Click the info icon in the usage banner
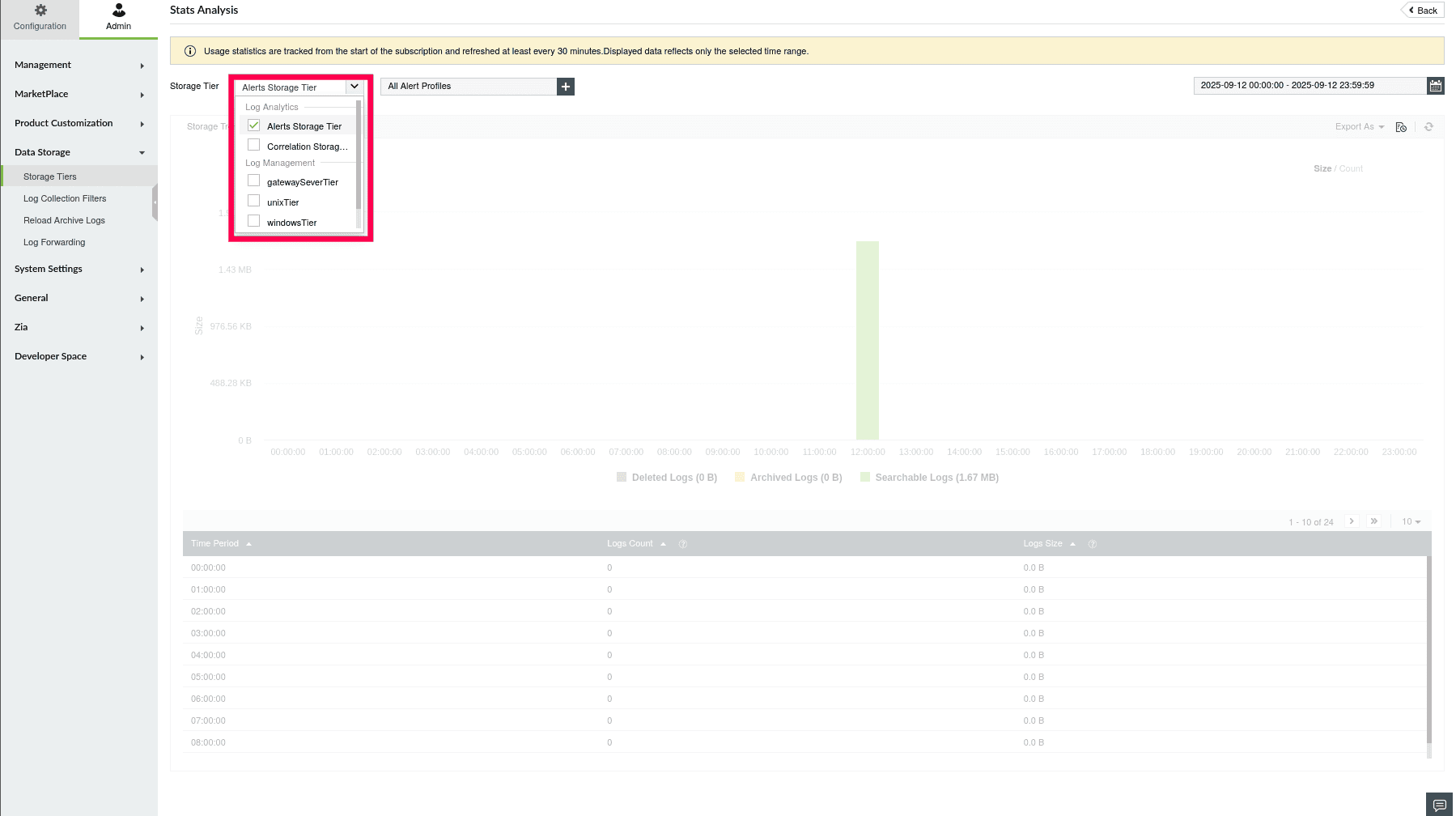 coord(190,51)
